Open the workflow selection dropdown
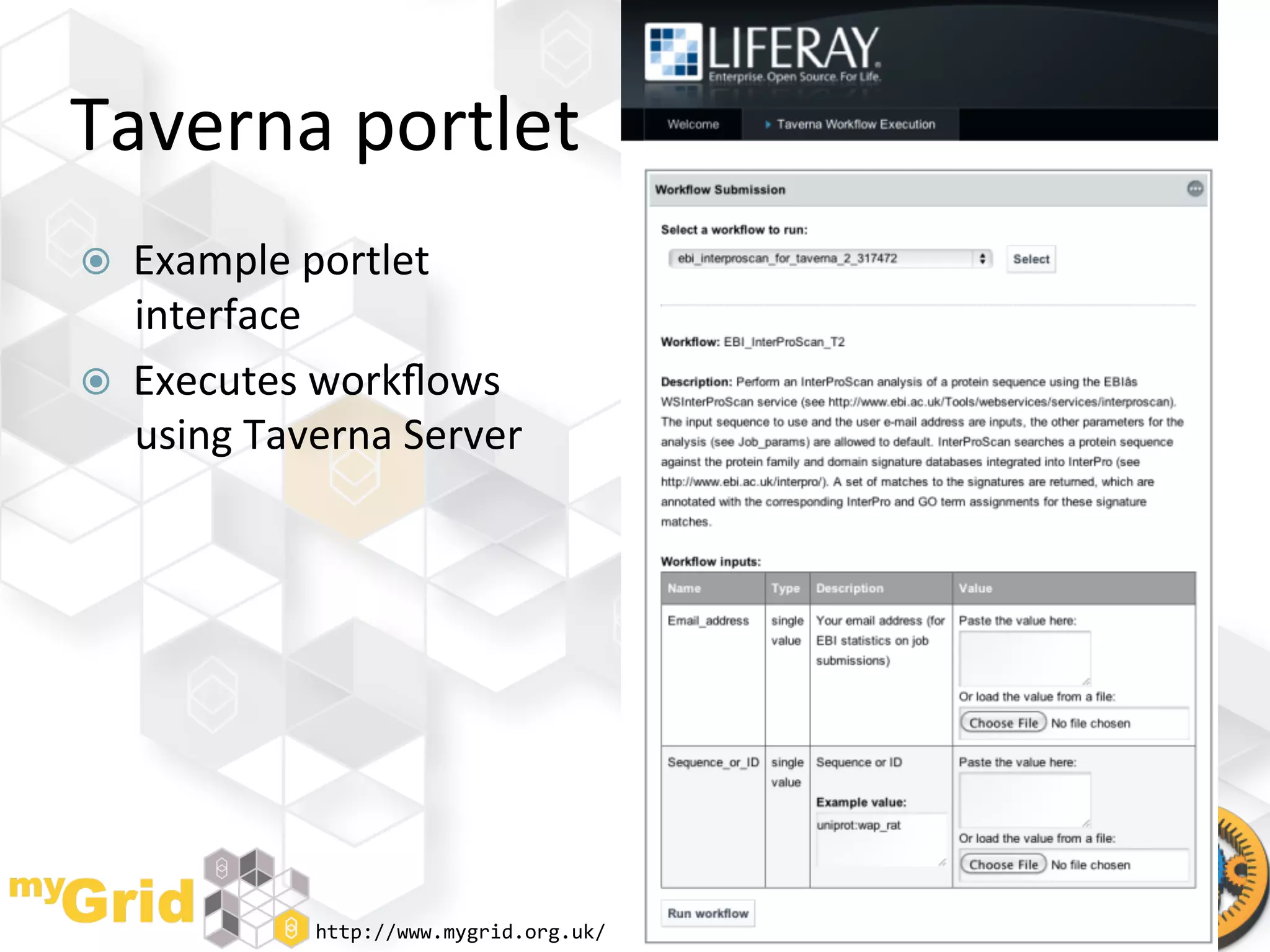 tap(830, 258)
